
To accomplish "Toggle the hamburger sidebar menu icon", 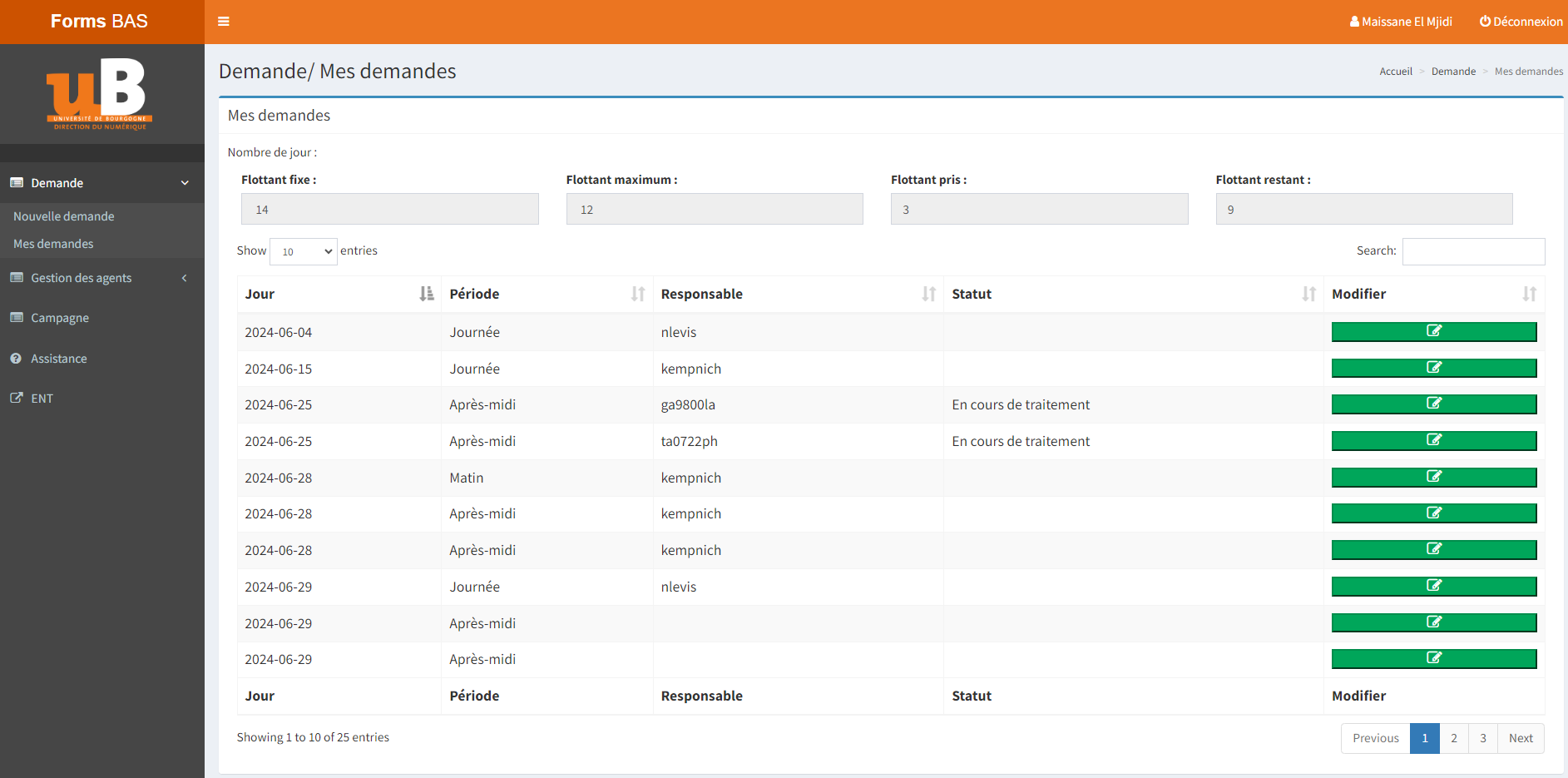I will point(223,22).
